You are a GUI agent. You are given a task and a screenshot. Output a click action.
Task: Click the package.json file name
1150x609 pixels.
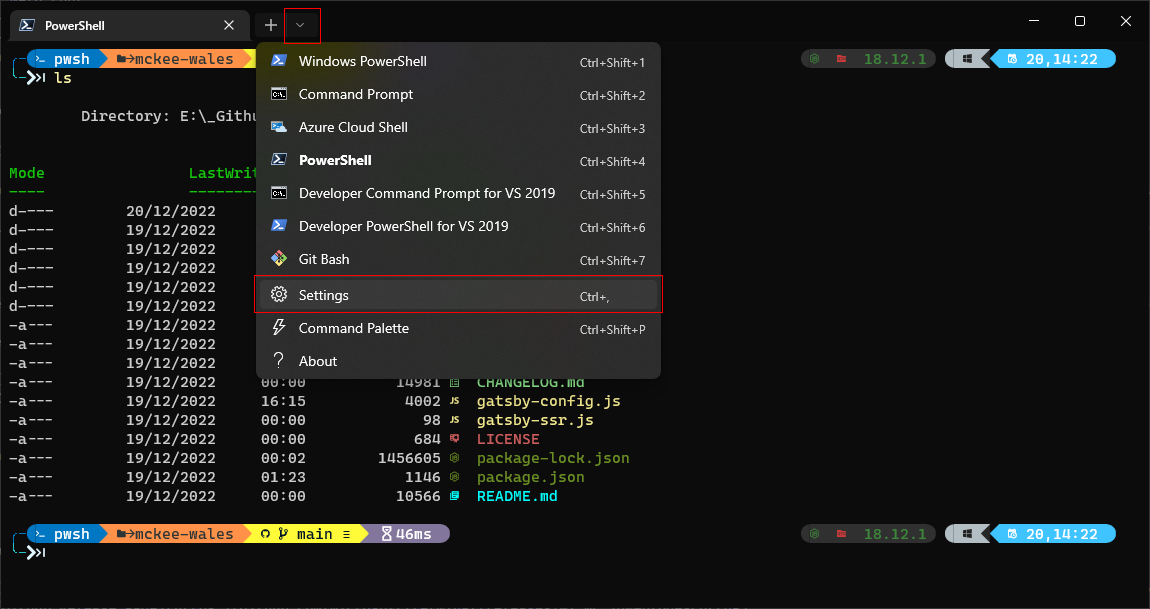point(531,478)
